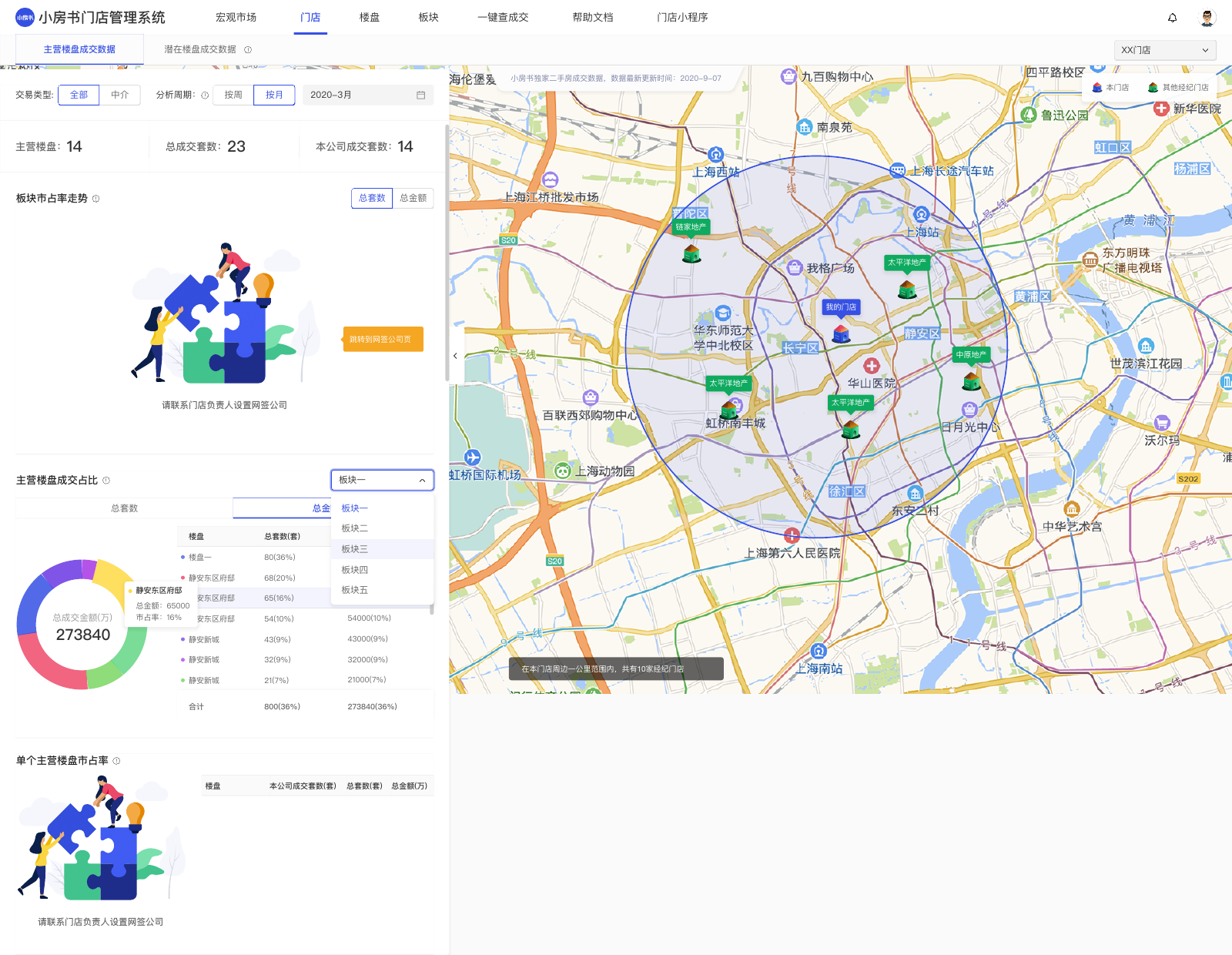Open the 楼盘 menu in top navigation
This screenshot has width=1232, height=955.
coord(370,17)
